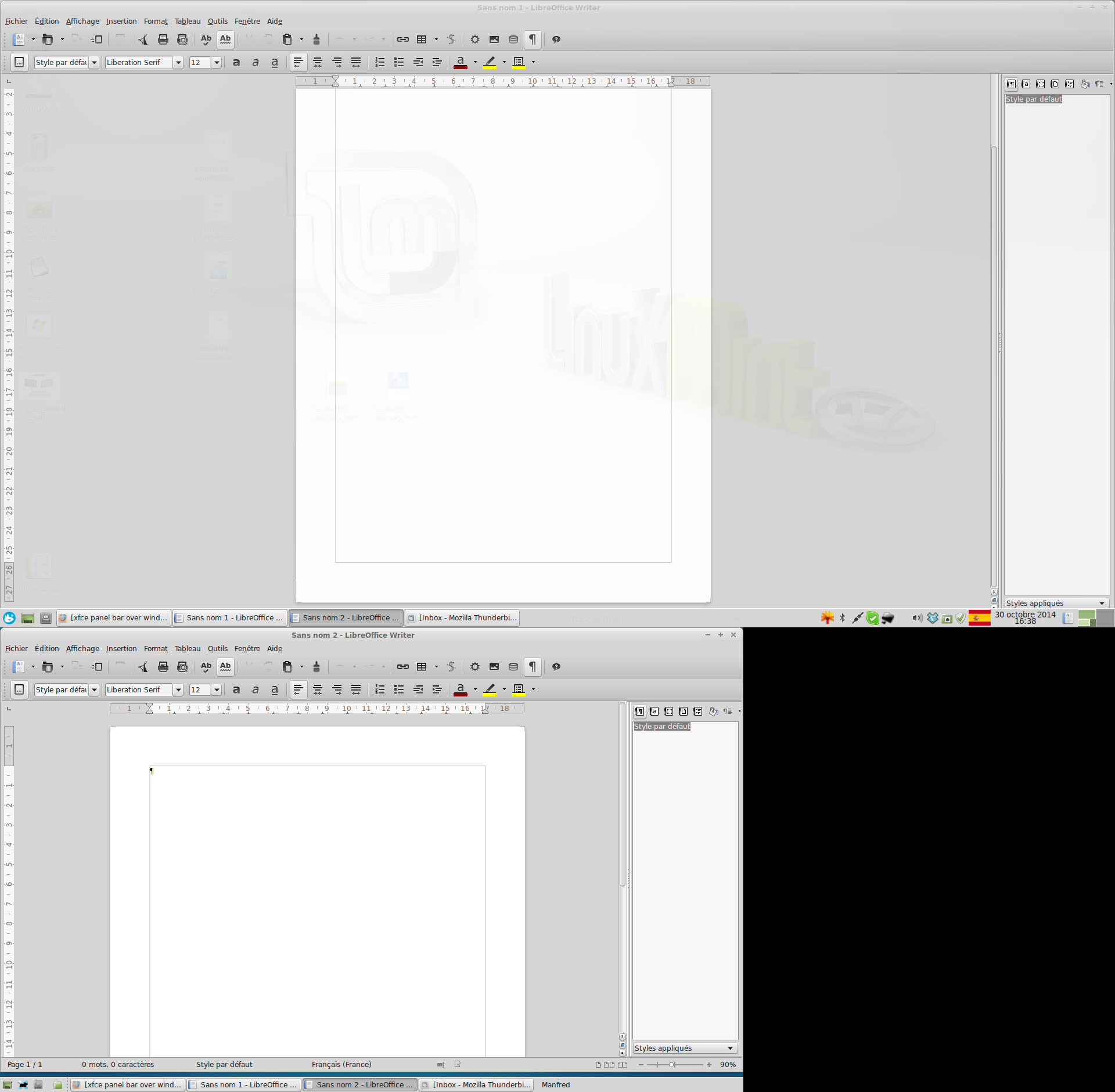1115x1092 pixels.
Task: Switch to Inbox - Mozilla Thunderbird in upper taskbar
Action: (x=462, y=617)
